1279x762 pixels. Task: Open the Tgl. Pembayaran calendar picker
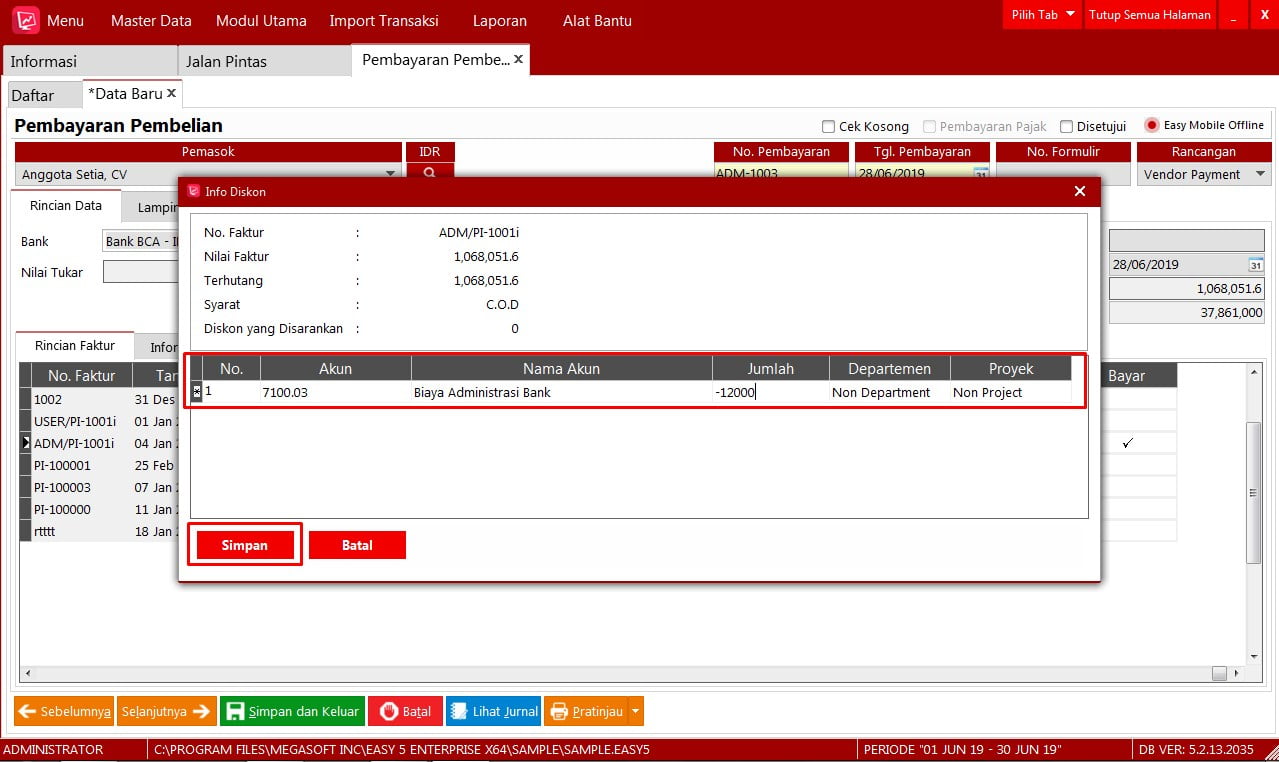click(x=981, y=174)
